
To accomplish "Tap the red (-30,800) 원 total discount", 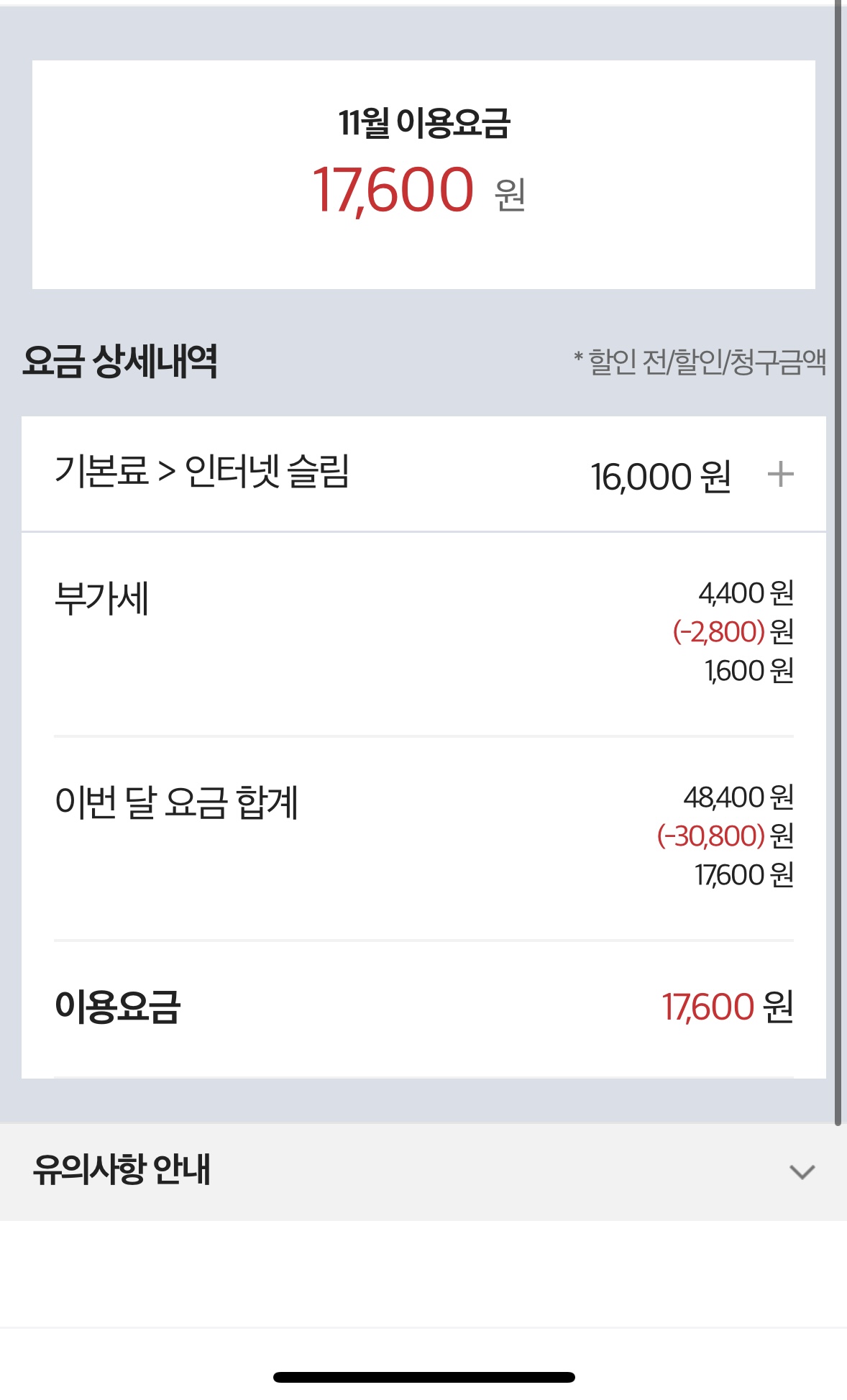I will point(725,836).
